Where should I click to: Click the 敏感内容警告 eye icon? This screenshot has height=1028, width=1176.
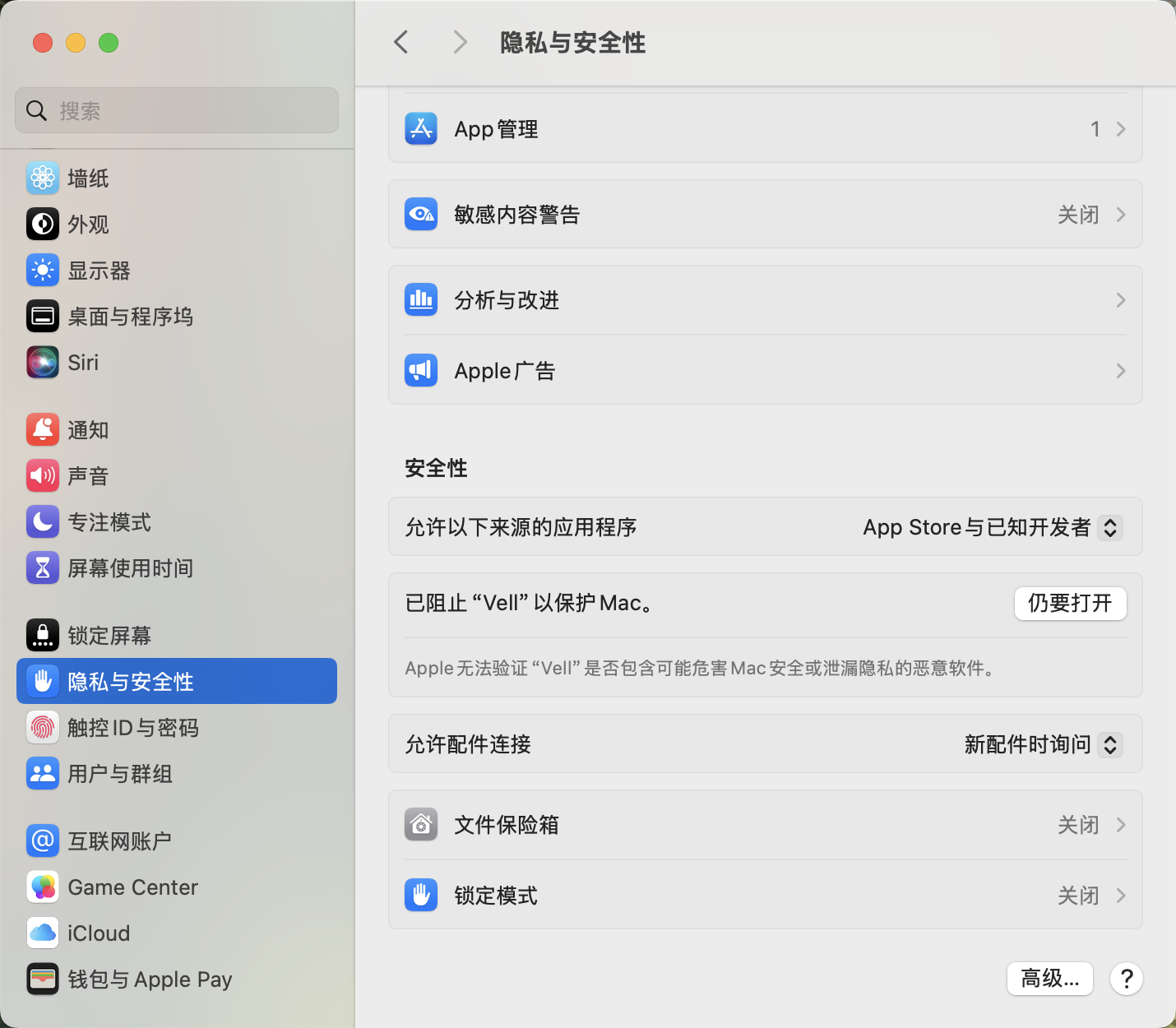[421, 215]
